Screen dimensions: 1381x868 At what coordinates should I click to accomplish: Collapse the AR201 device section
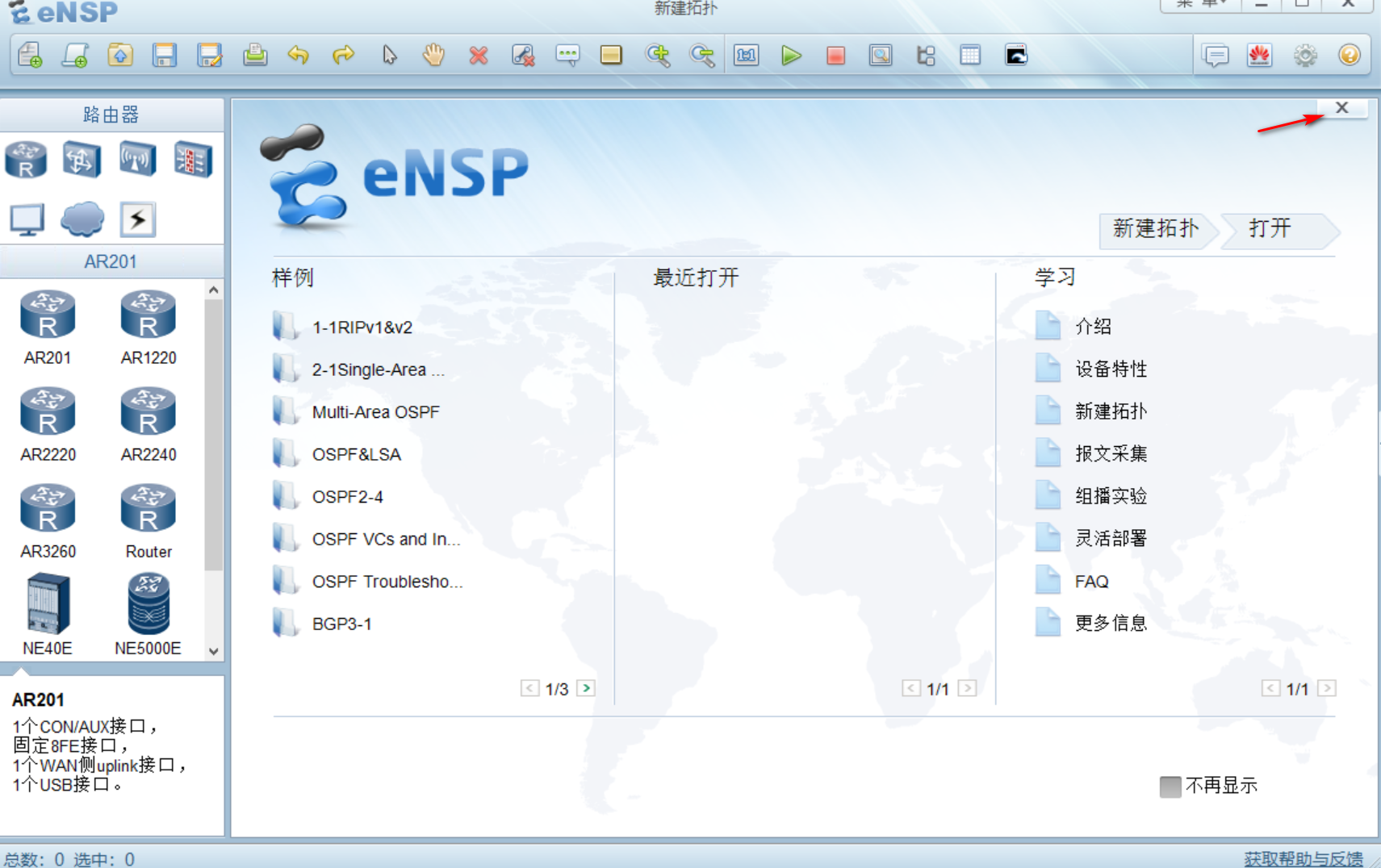112,261
